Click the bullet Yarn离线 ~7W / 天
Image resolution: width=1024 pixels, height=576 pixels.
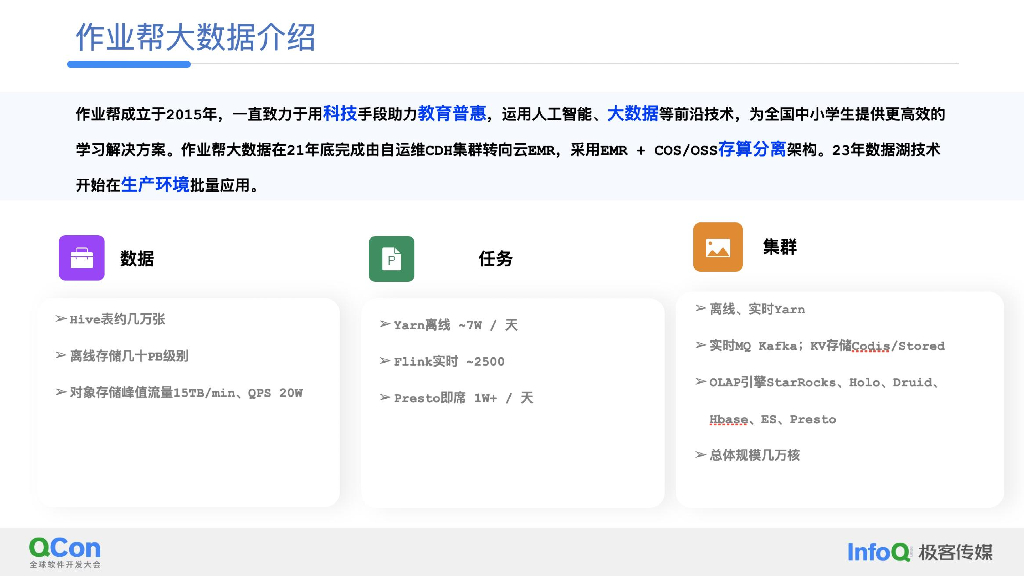tap(455, 325)
